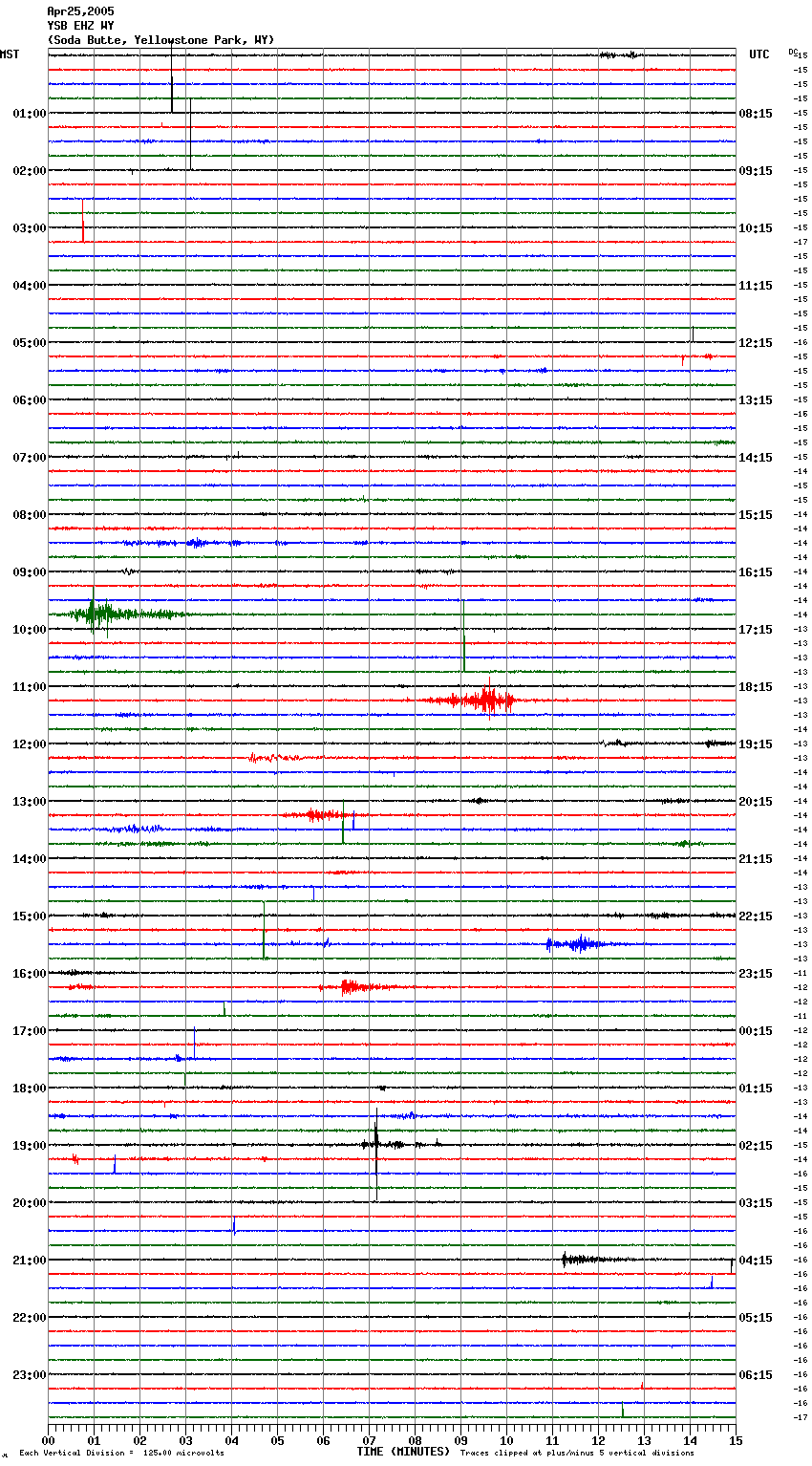Select the 07:00 MST time label
Screen dimensions: 812x1466
(x=30, y=457)
